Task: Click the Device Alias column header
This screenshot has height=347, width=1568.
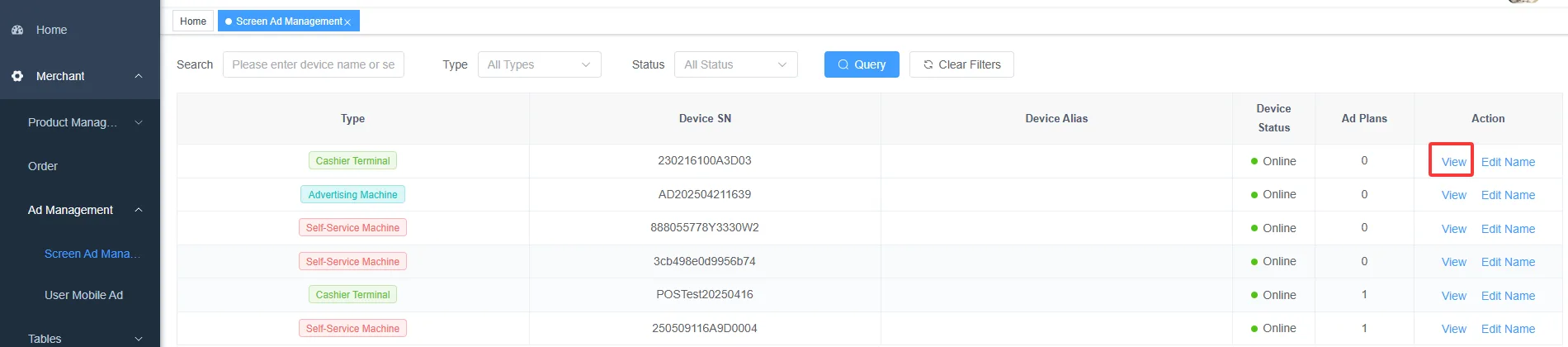Action: [1056, 118]
